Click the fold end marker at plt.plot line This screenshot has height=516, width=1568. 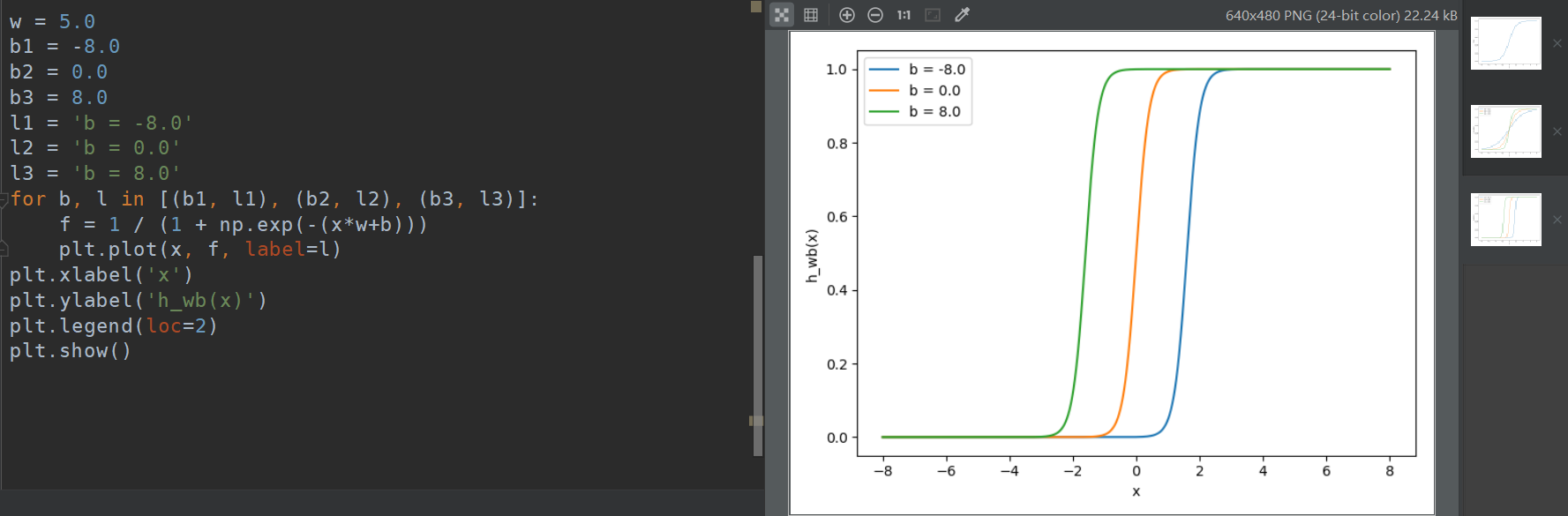pyautogui.click(x=4, y=250)
